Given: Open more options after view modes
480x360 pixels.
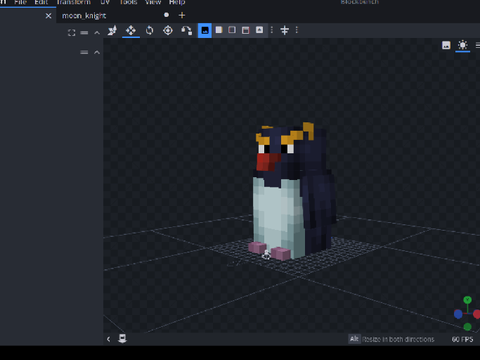Looking at the screenshot, I should pyautogui.click(x=272, y=30).
